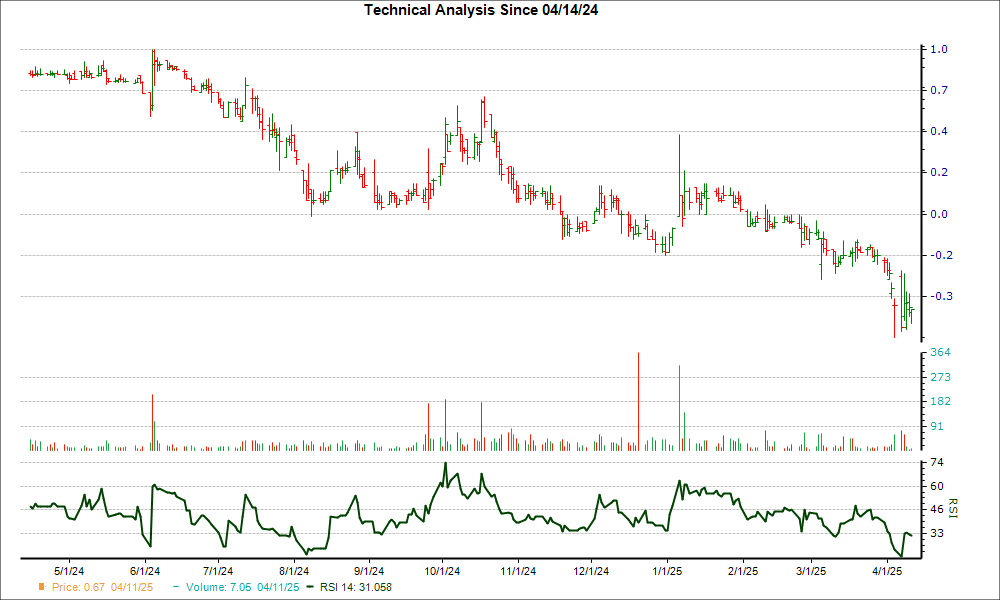Click the dark green RSI 14 legend dash
This screenshot has height=600, width=1000.
(x=311, y=587)
